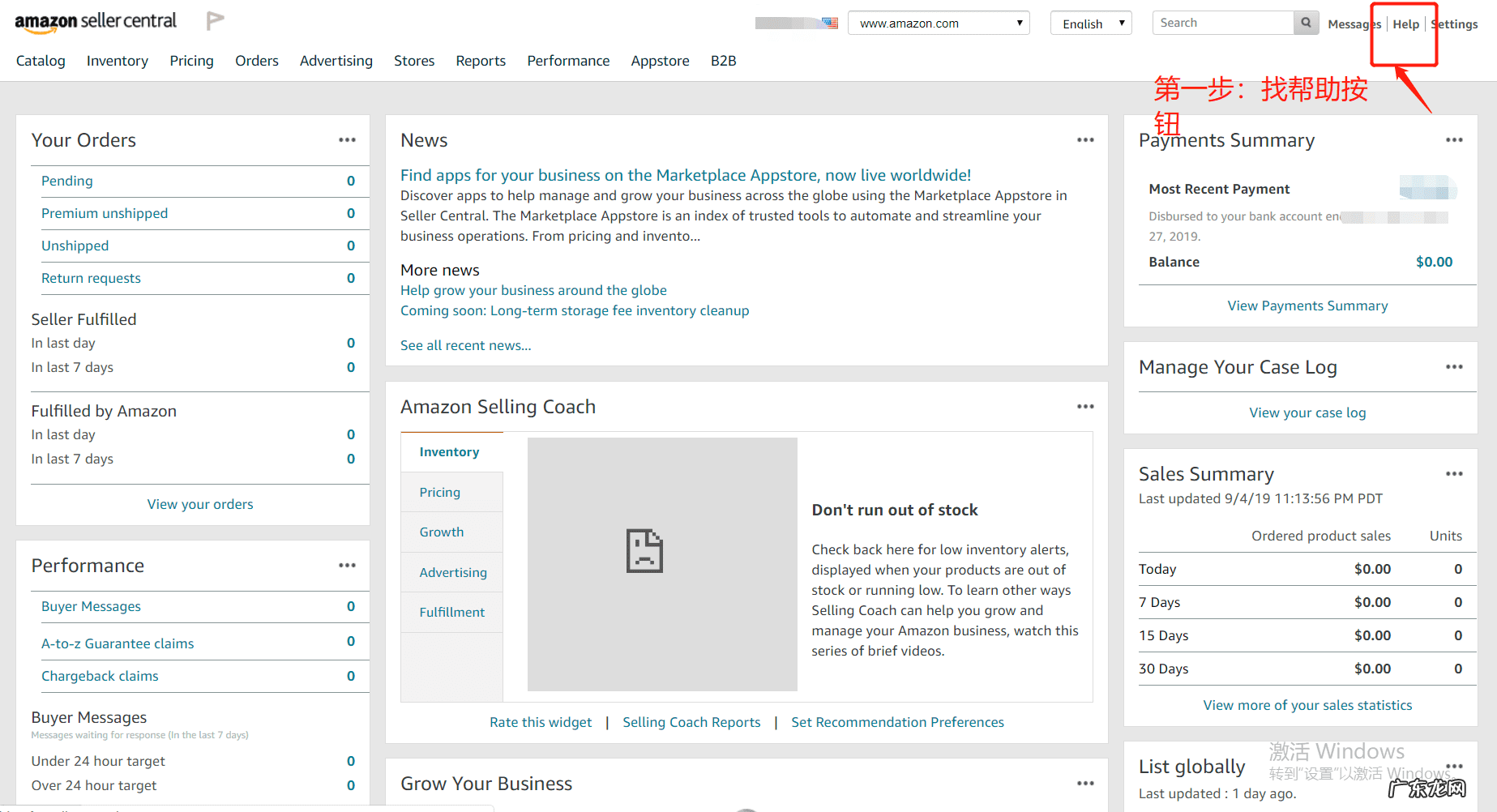
Task: Open the Performance widget three-dot menu
Action: point(347,566)
